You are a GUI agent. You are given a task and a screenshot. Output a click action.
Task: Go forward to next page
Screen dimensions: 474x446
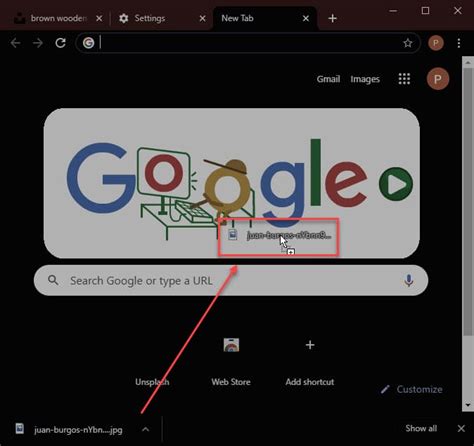point(38,43)
